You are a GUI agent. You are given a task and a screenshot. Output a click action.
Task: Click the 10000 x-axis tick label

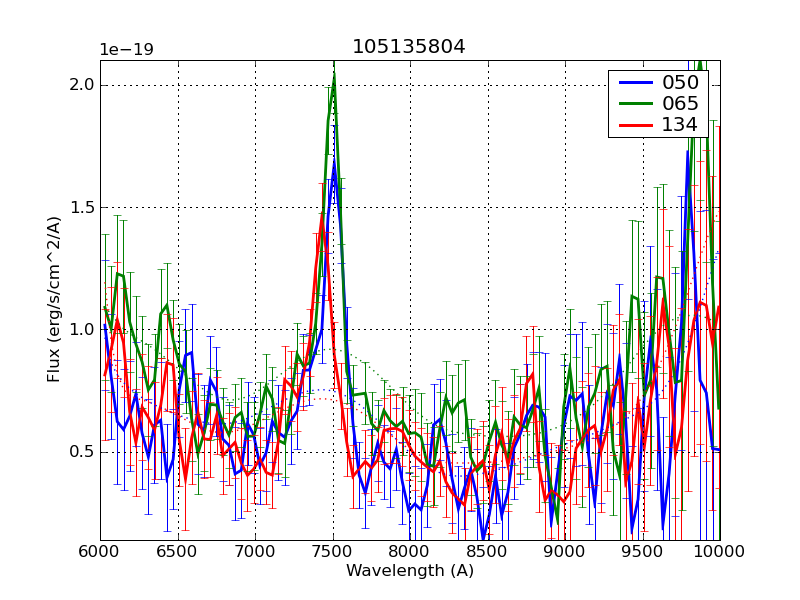click(718, 552)
